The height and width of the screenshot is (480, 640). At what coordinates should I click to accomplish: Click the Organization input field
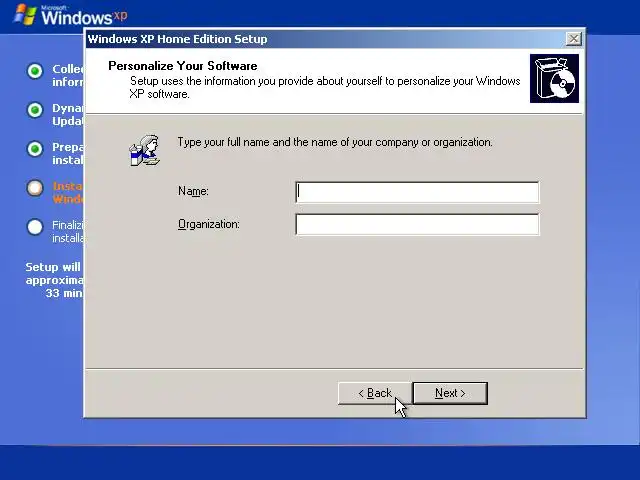417,224
